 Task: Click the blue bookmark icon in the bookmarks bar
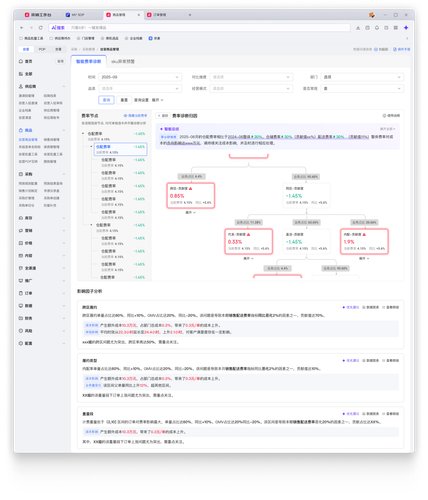150,38
